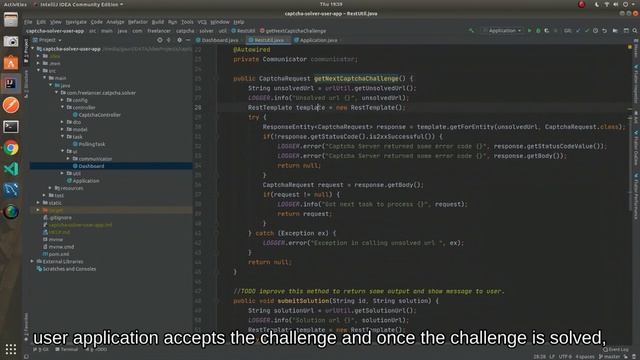
Task: Open Google Chrome from the dock
Action: (11, 148)
